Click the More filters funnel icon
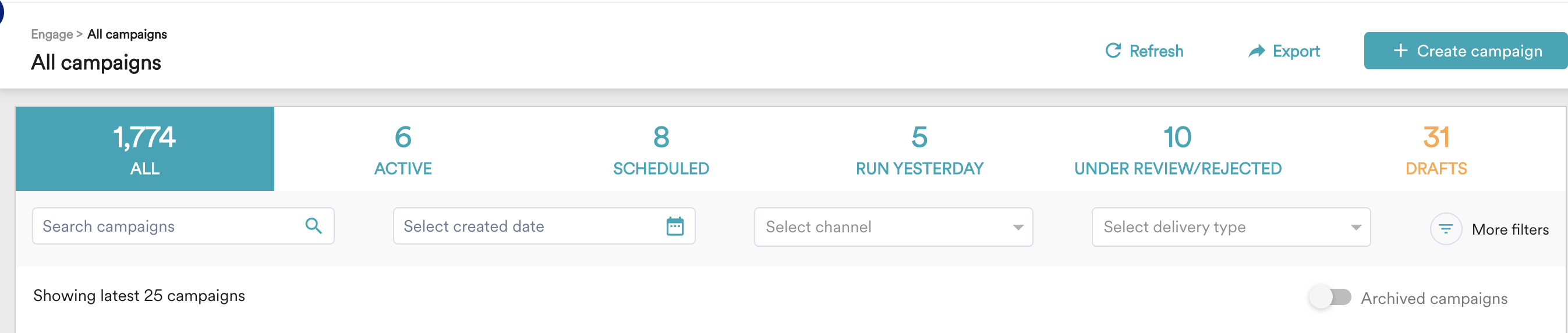 tap(1446, 229)
